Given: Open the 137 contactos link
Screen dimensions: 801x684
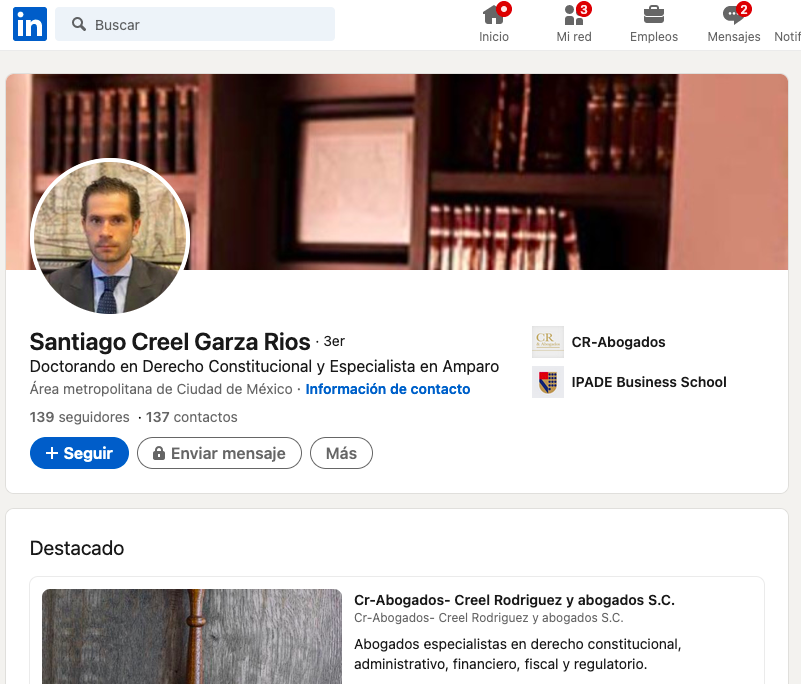Looking at the screenshot, I should pyautogui.click(x=192, y=417).
